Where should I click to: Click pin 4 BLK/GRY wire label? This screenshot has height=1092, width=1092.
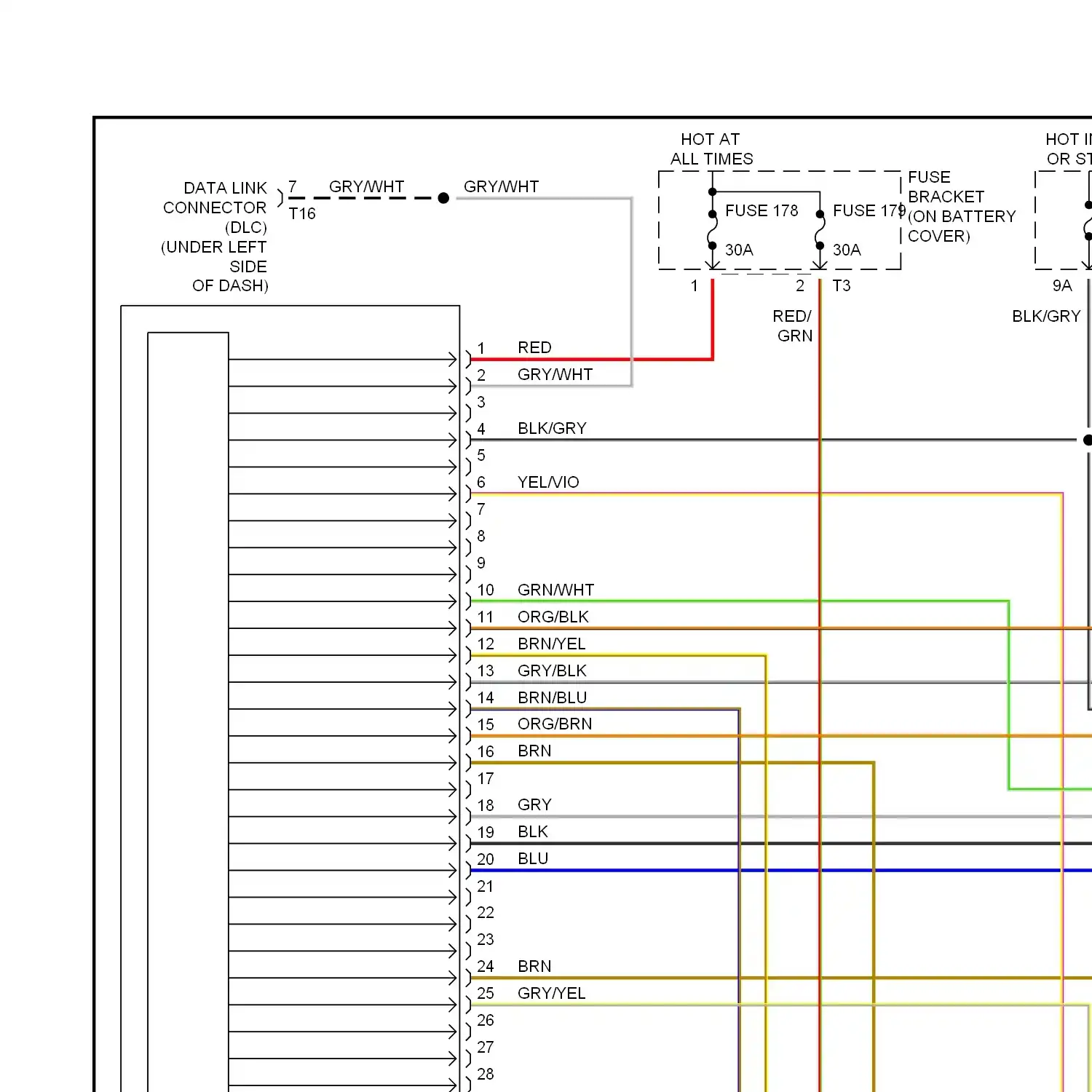(552, 428)
